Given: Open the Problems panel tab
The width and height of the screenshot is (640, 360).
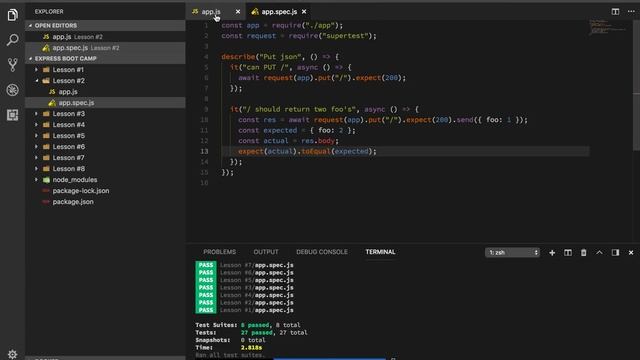Looking at the screenshot, I should 220,252.
